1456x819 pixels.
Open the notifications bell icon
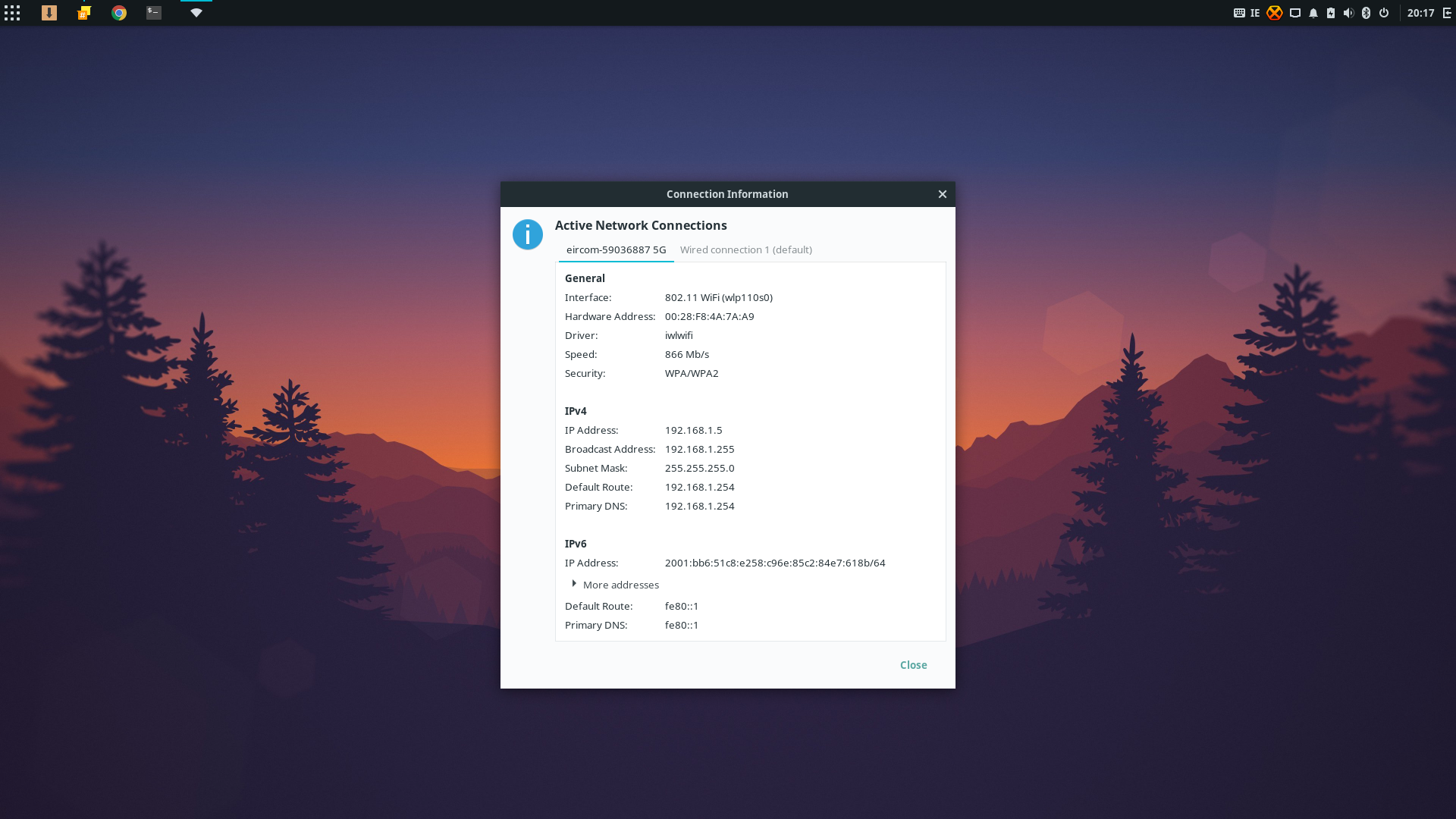click(1313, 13)
